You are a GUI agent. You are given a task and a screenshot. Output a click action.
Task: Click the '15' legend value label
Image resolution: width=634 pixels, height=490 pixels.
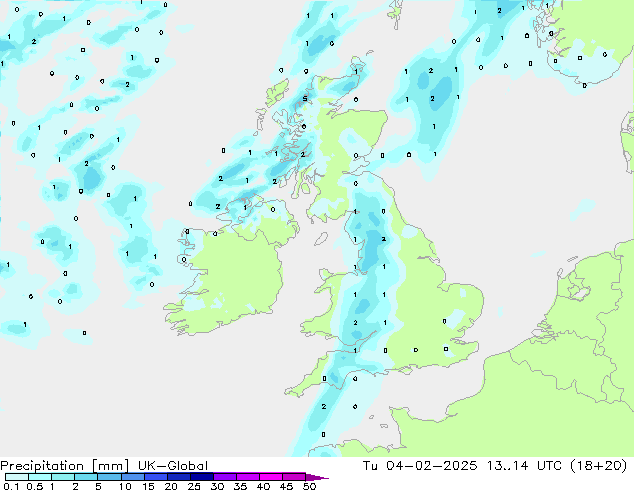point(148,486)
